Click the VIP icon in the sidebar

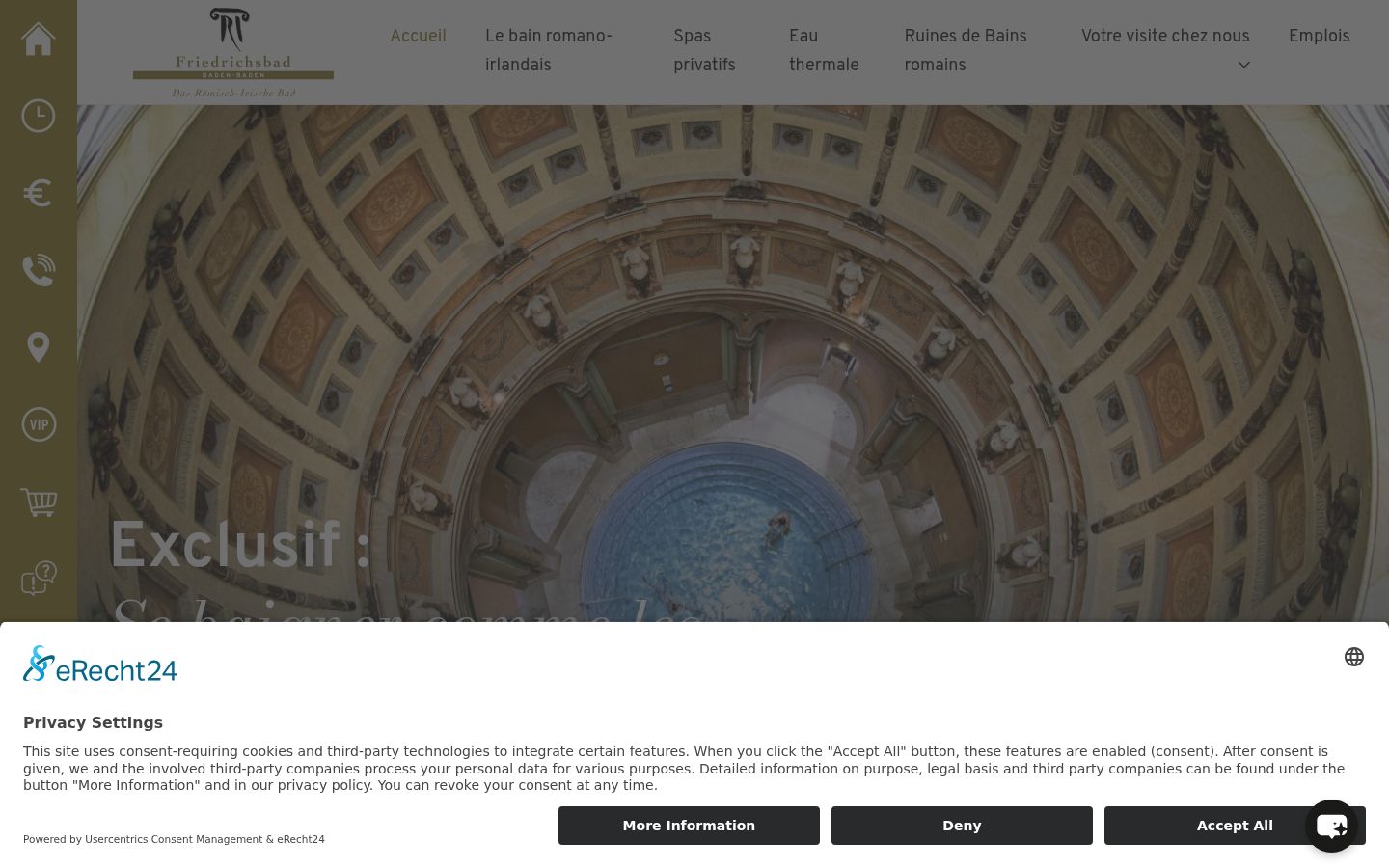point(39,424)
